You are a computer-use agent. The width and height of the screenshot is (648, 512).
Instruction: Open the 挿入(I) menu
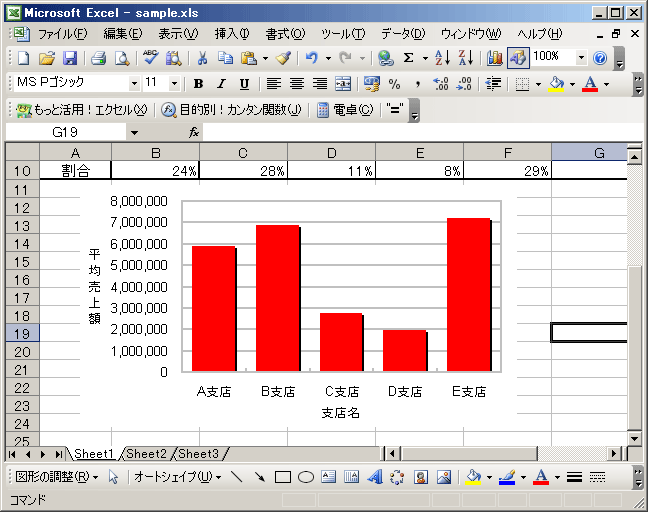[231, 34]
